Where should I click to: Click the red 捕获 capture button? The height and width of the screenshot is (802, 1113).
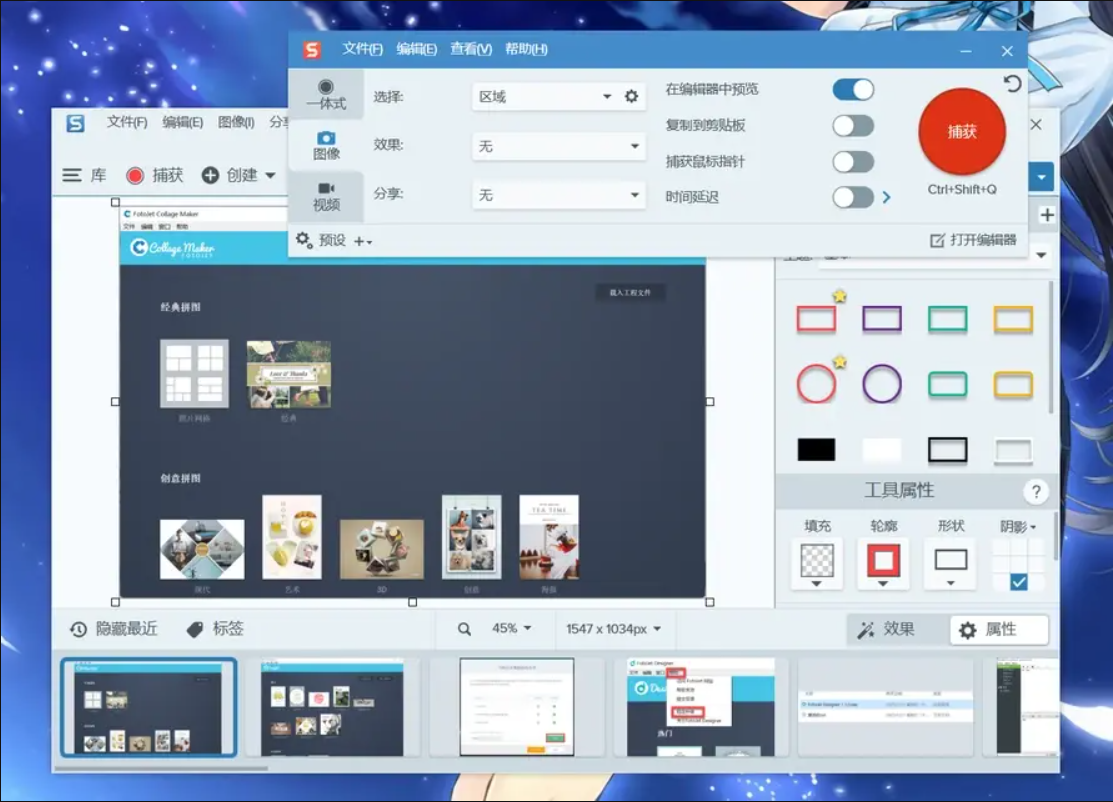961,132
